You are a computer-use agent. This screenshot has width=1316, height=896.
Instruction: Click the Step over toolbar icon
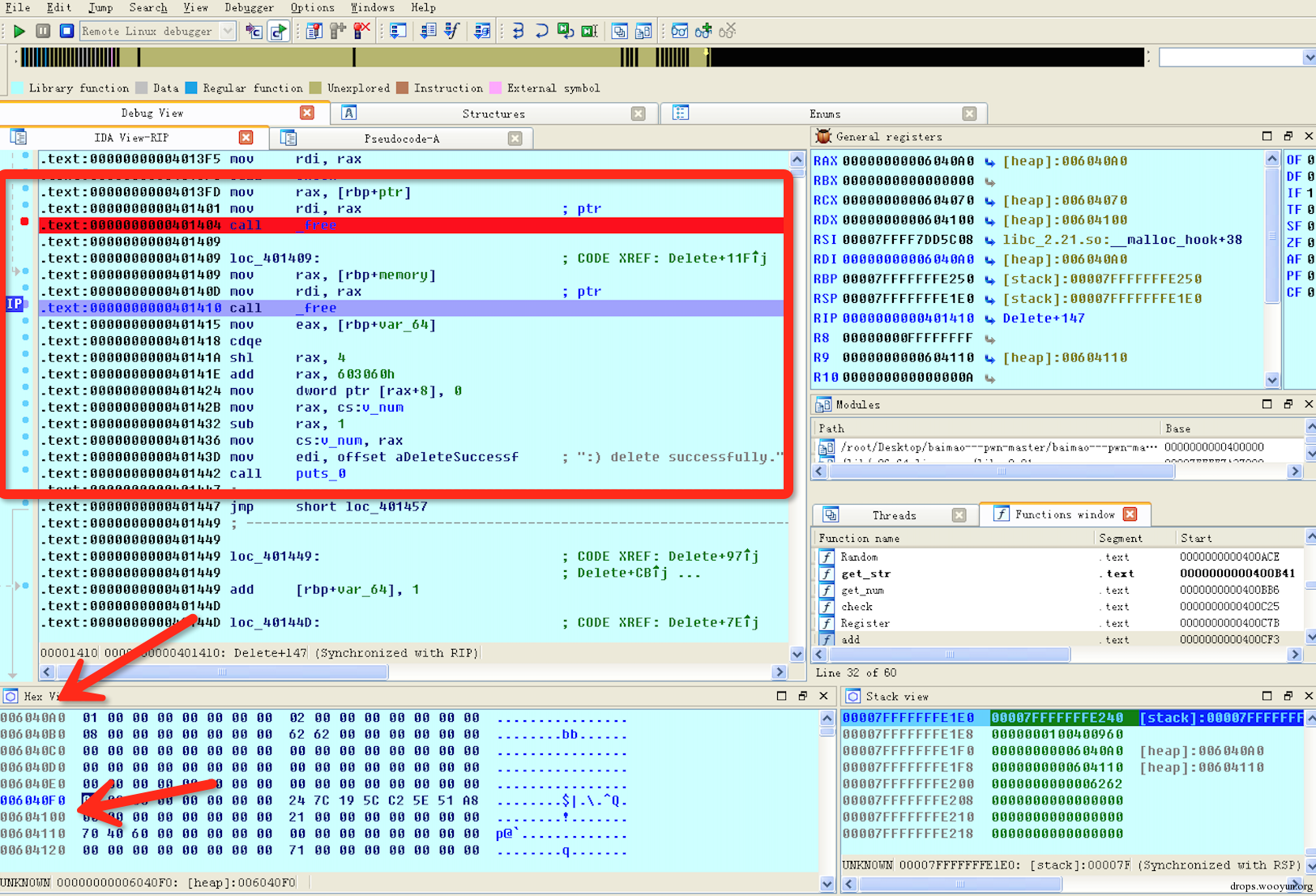(x=541, y=31)
